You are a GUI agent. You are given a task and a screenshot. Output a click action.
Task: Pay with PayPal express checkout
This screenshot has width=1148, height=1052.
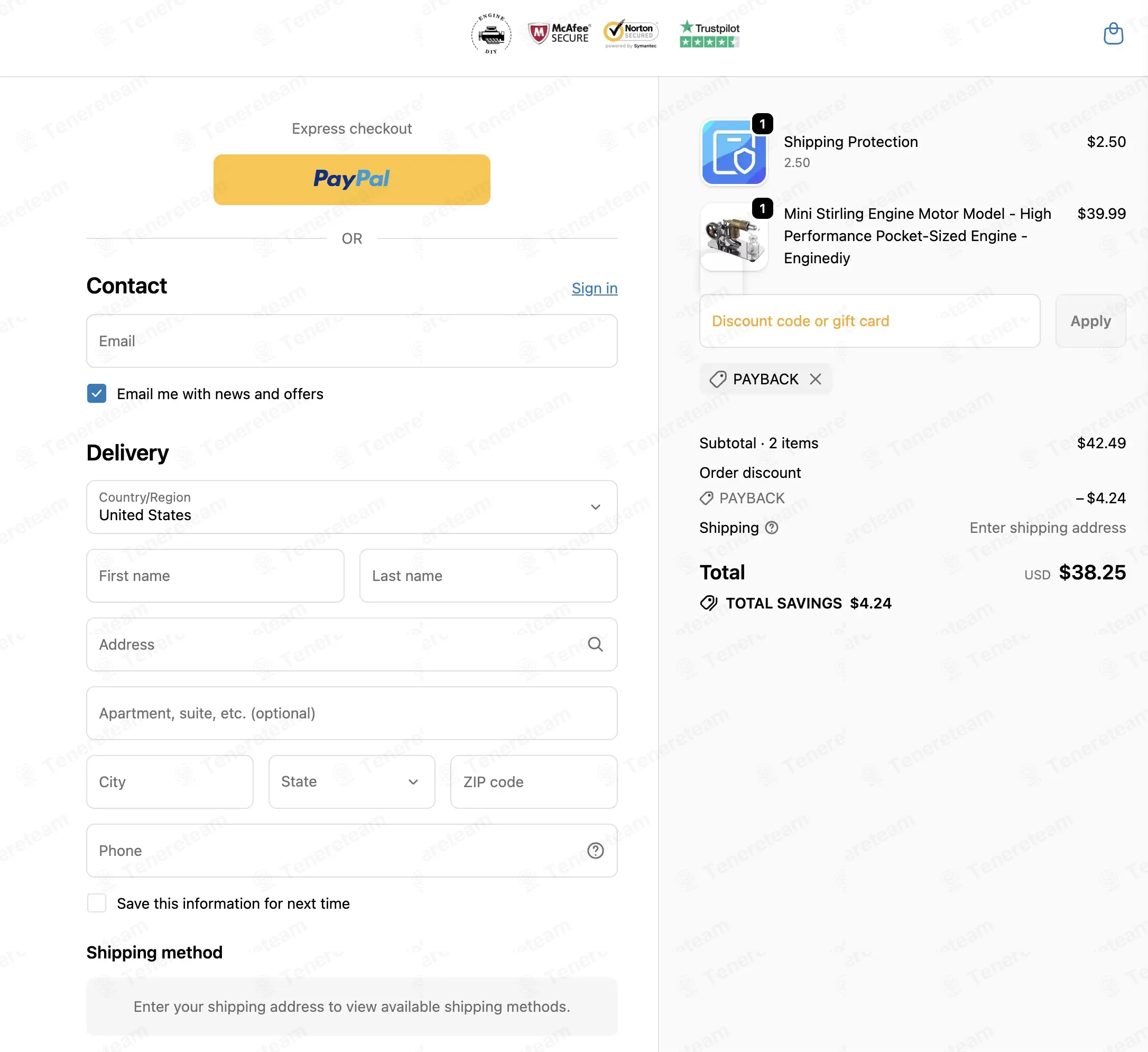[x=352, y=179]
